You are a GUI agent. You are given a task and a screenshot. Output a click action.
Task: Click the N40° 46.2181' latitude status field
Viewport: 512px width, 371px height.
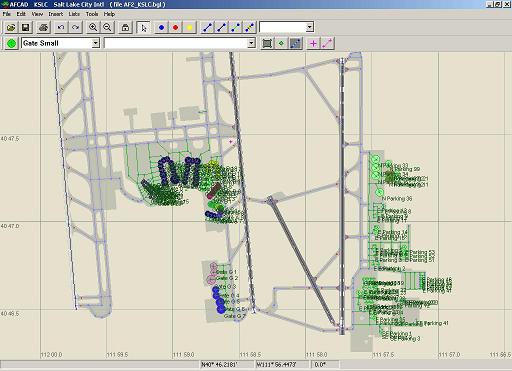click(x=227, y=365)
